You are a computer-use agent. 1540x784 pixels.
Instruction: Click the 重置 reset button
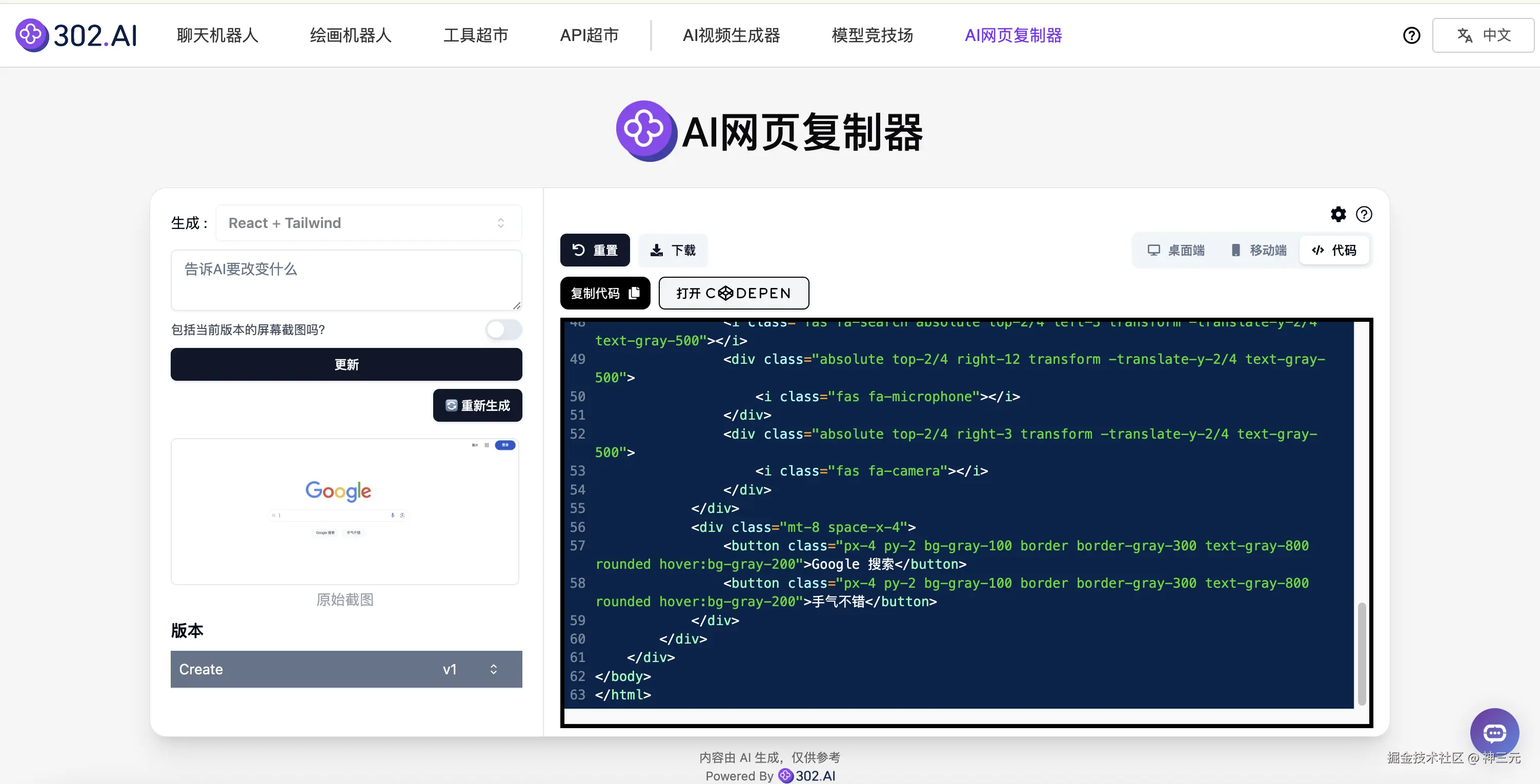pos(594,250)
